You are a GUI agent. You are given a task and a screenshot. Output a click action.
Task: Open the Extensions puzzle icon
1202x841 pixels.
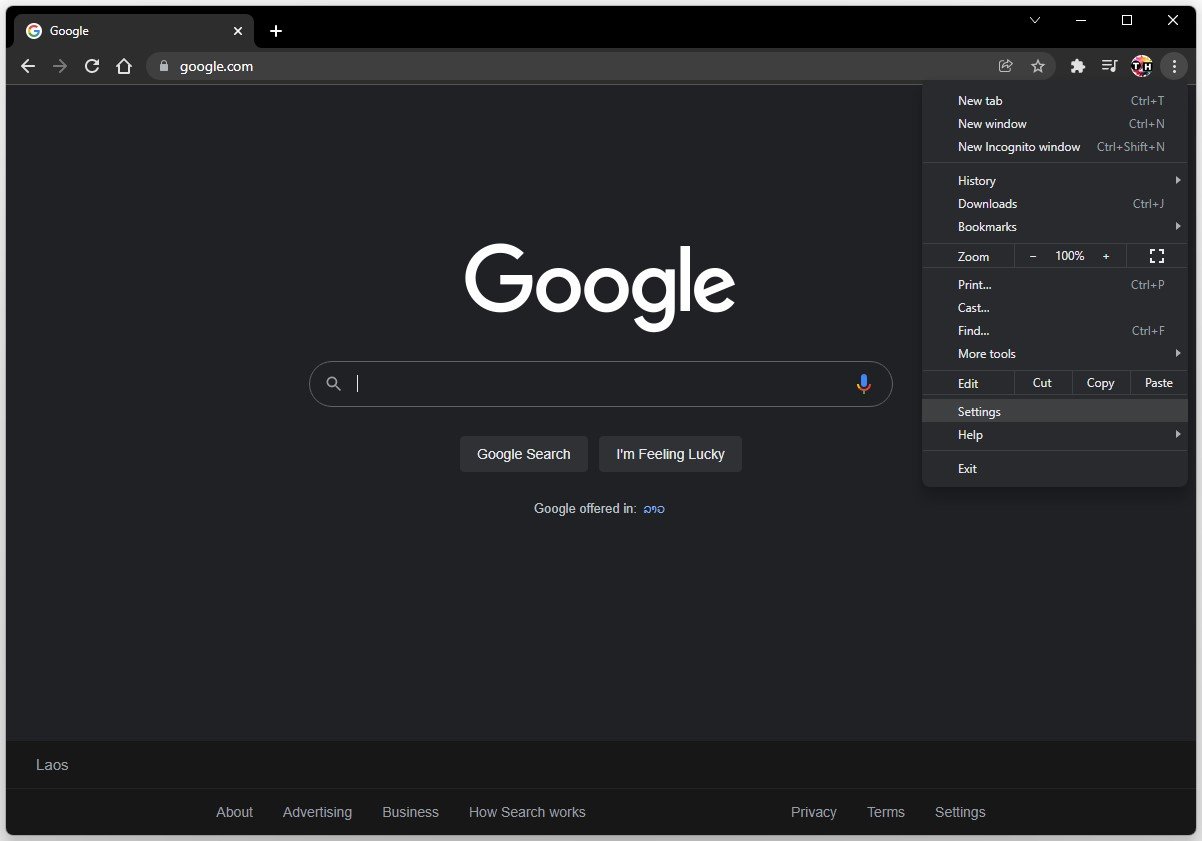click(x=1077, y=66)
